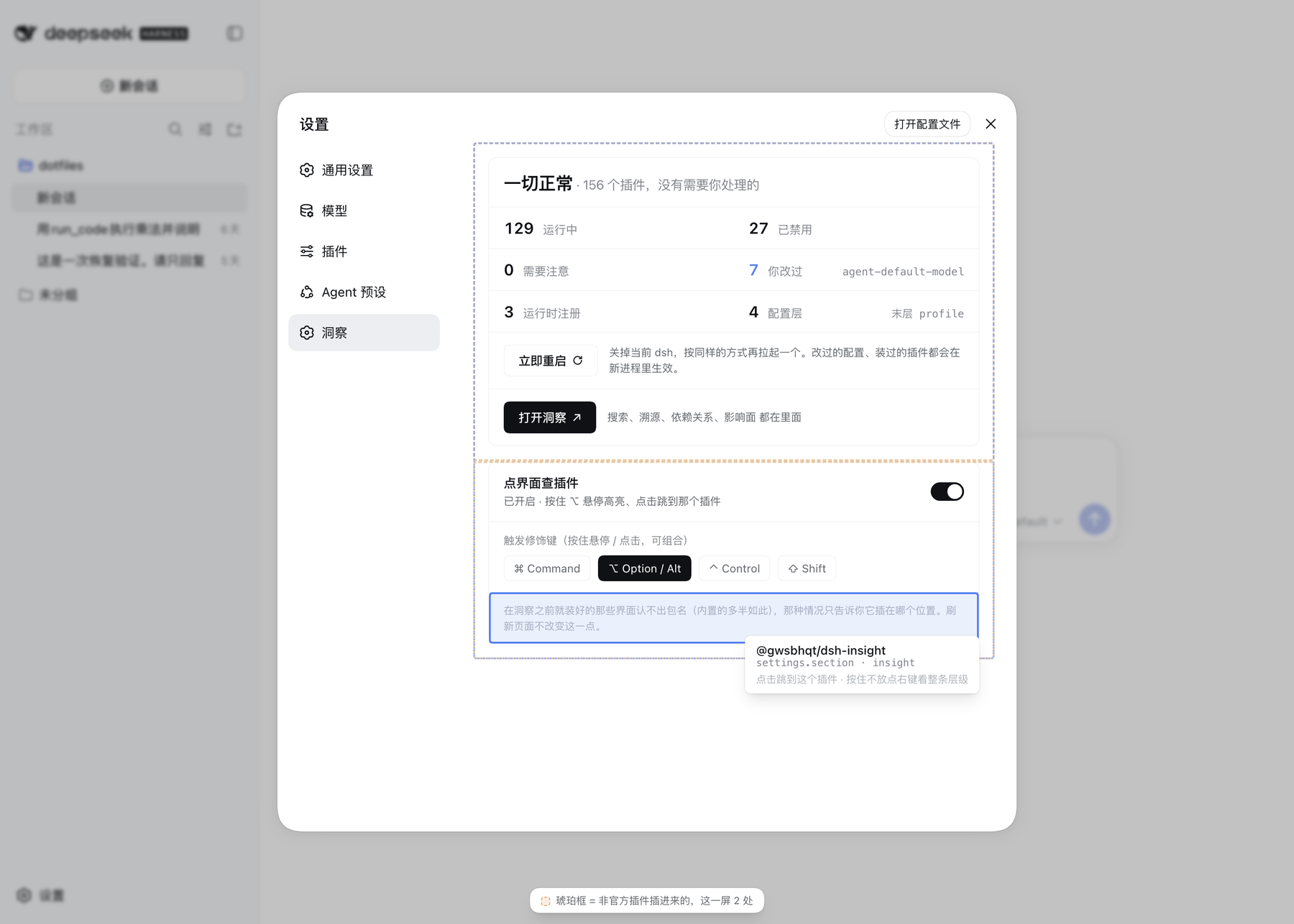
Task: Click @gwsbhqt/dsh-insight tooltip title
Action: point(820,650)
